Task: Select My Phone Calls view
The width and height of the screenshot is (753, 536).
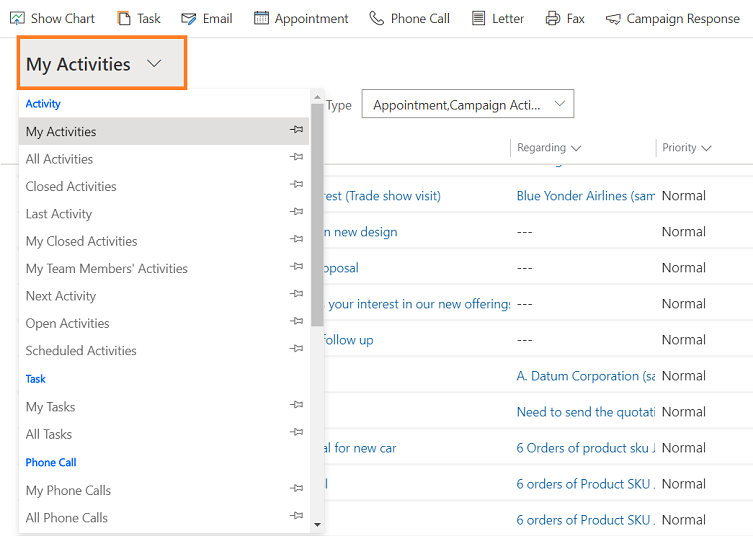Action: coord(164,490)
